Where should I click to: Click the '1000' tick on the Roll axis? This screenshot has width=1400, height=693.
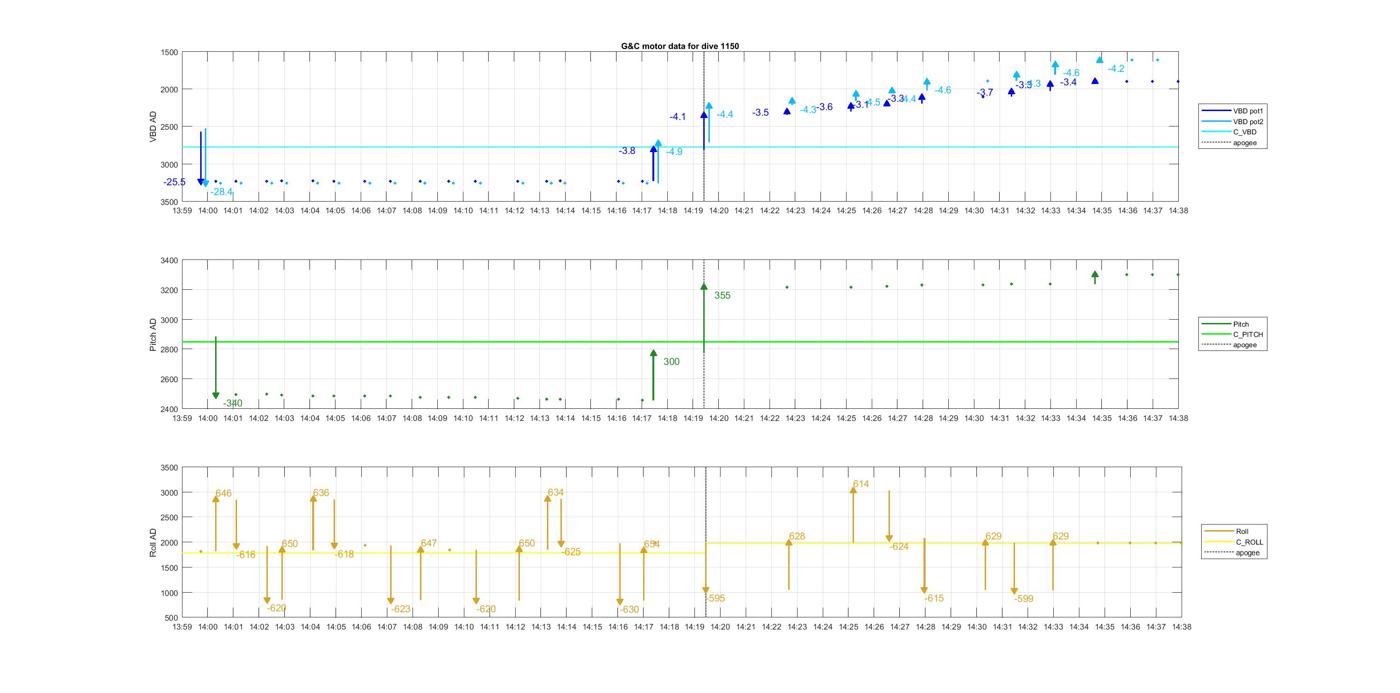[x=169, y=593]
